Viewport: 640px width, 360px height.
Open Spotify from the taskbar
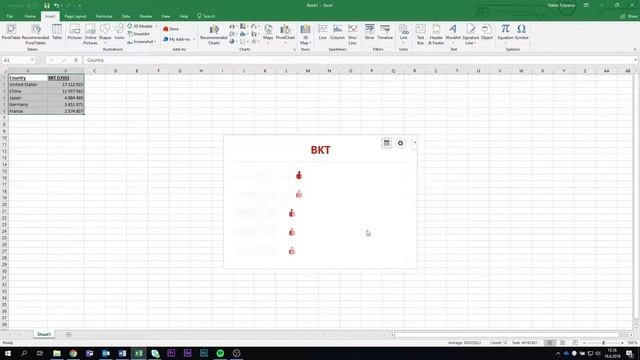click(x=220, y=353)
